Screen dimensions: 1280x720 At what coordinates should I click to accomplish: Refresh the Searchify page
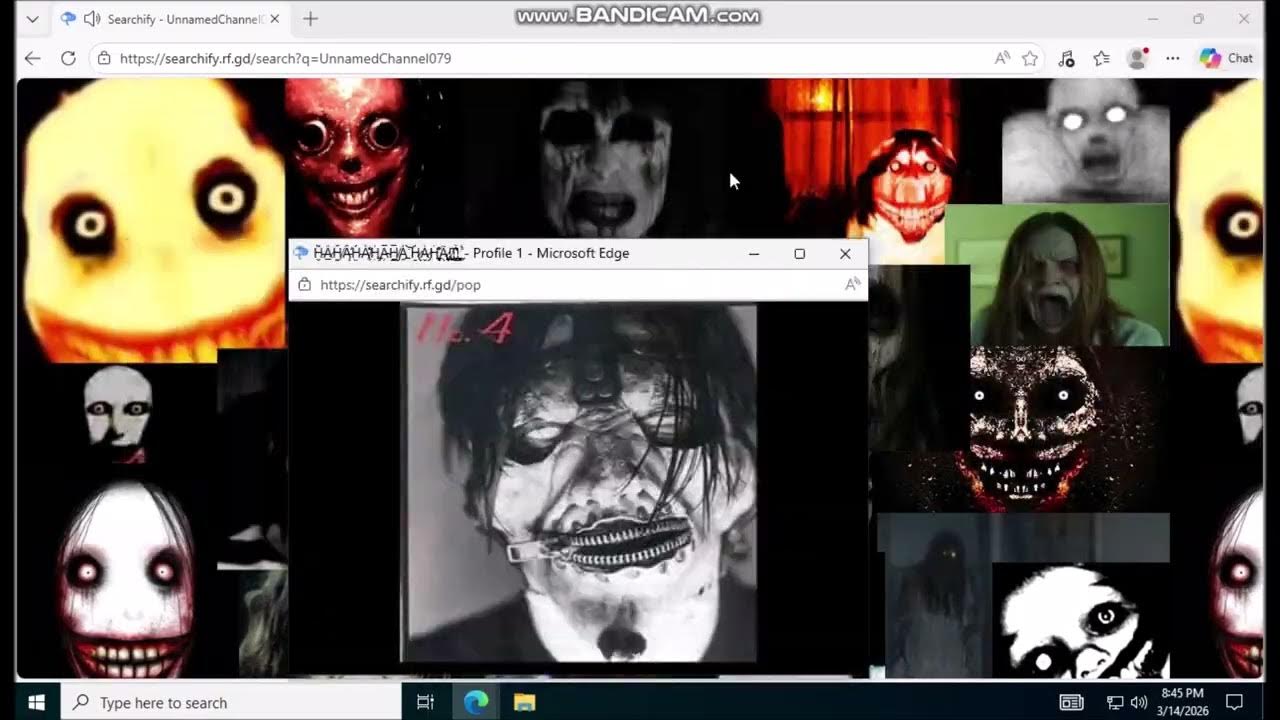68,58
